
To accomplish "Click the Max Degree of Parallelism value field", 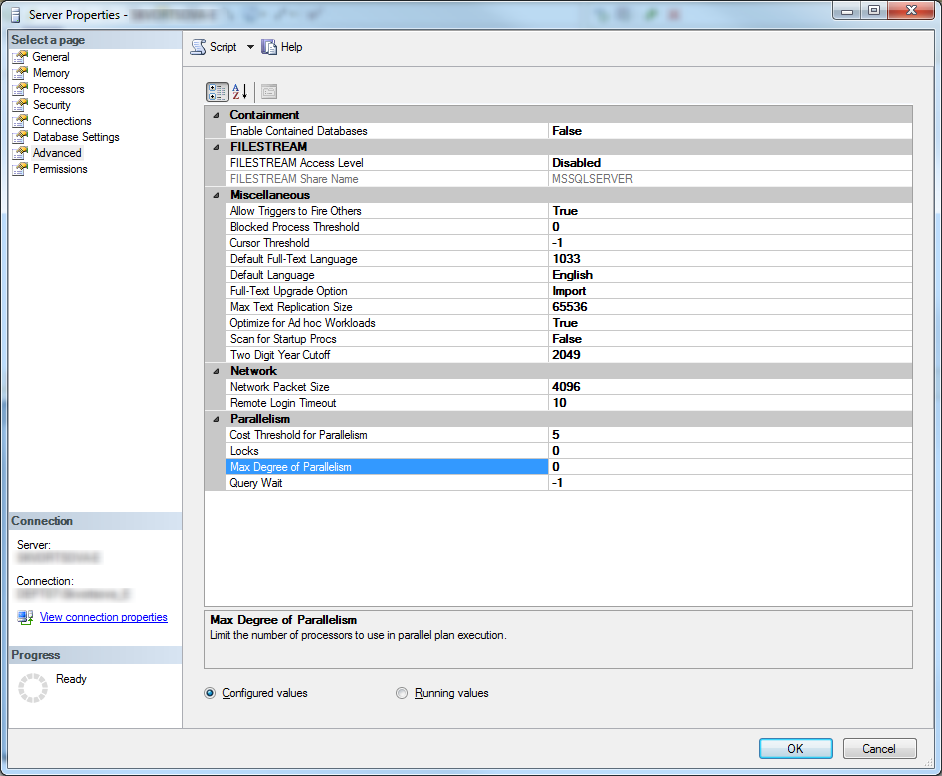I will pyautogui.click(x=729, y=467).
